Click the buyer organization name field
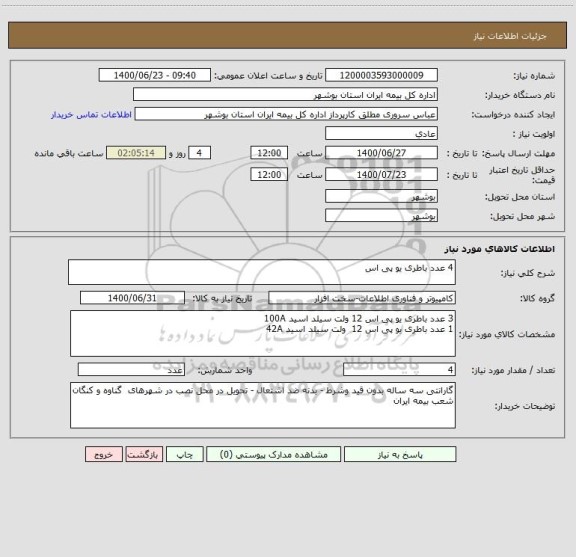 point(285,95)
